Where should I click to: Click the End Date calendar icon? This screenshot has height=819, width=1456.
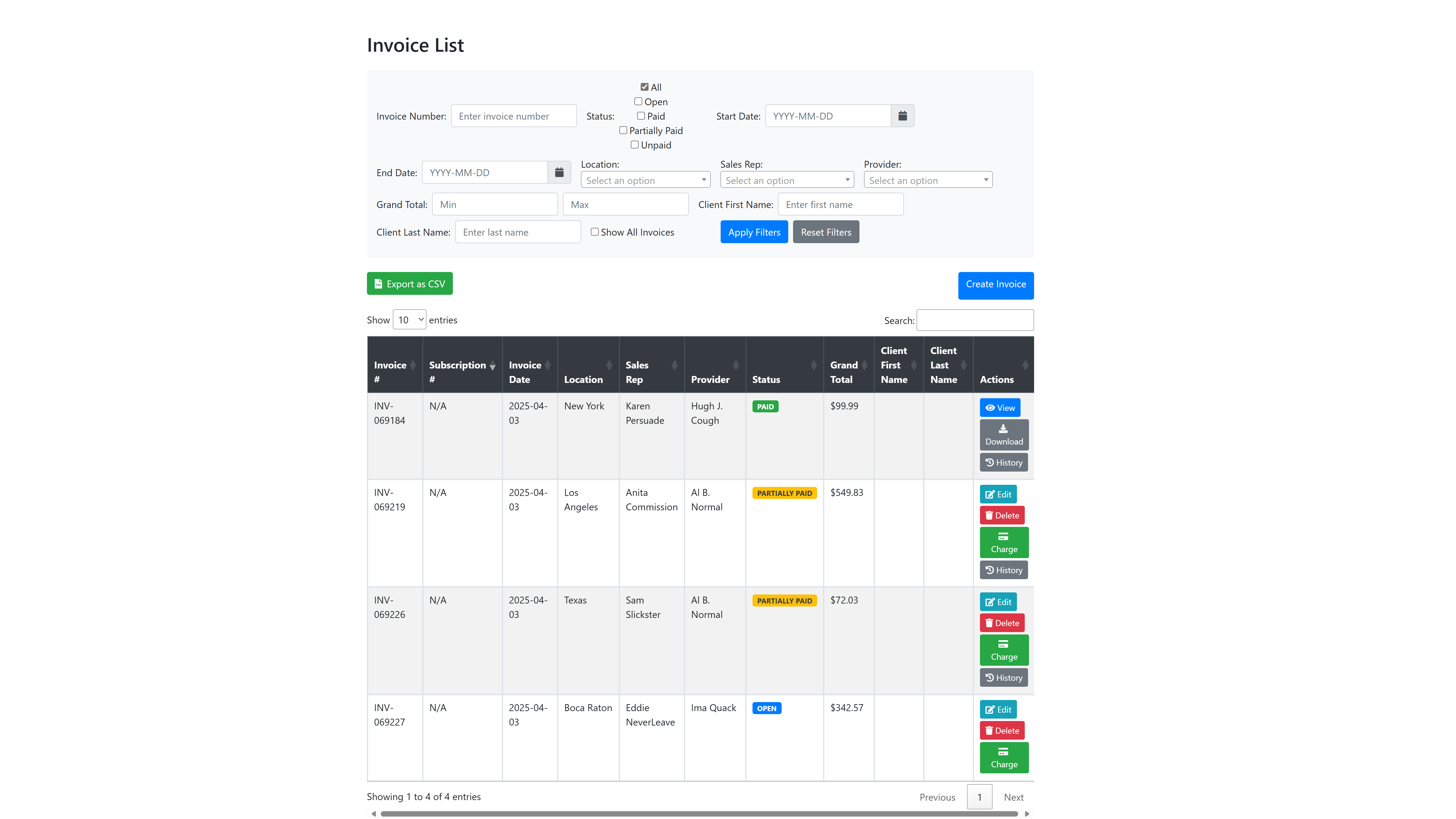[x=559, y=173]
